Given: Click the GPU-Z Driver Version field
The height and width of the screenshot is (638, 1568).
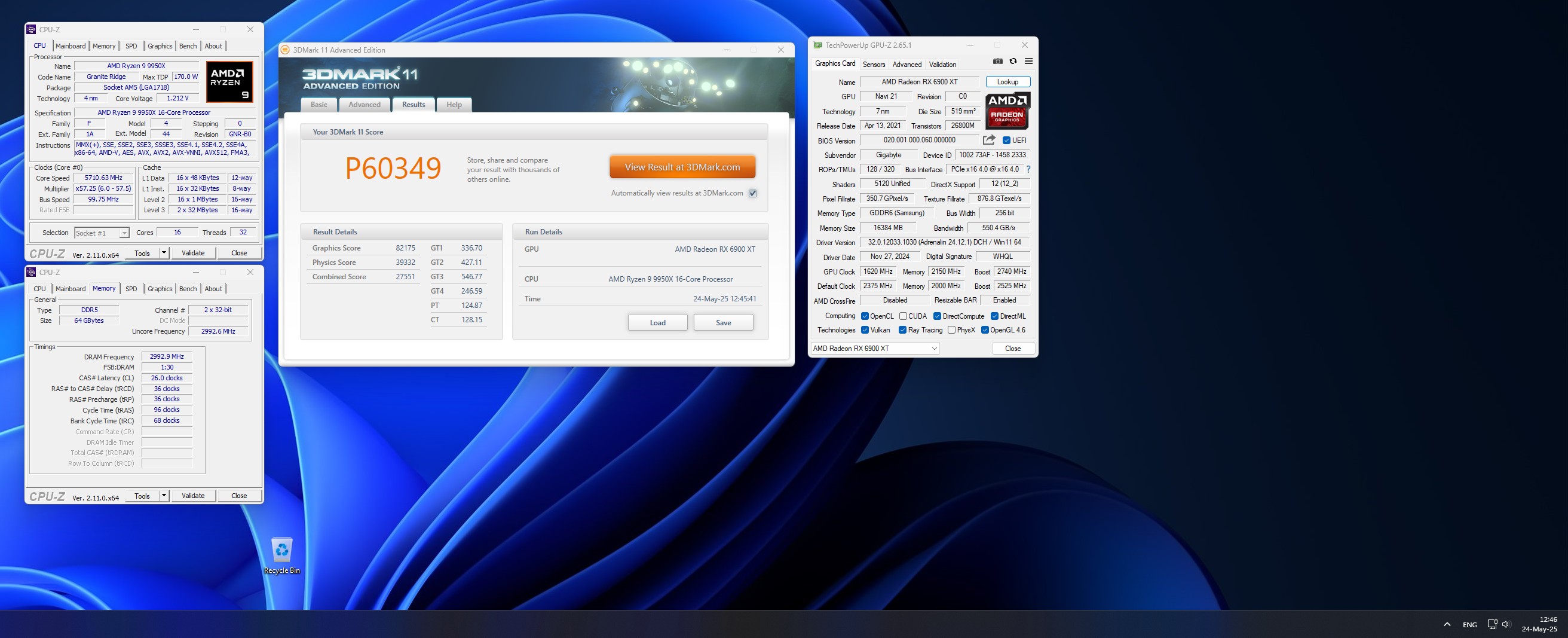Looking at the screenshot, I should coord(944,243).
